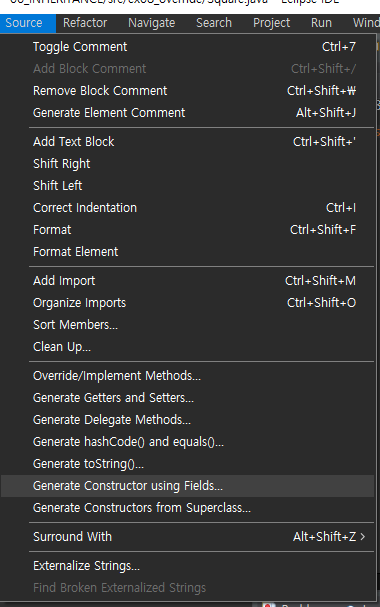380x607 pixels.
Task: Open Externalize Strings wizard
Action: (x=188, y=566)
